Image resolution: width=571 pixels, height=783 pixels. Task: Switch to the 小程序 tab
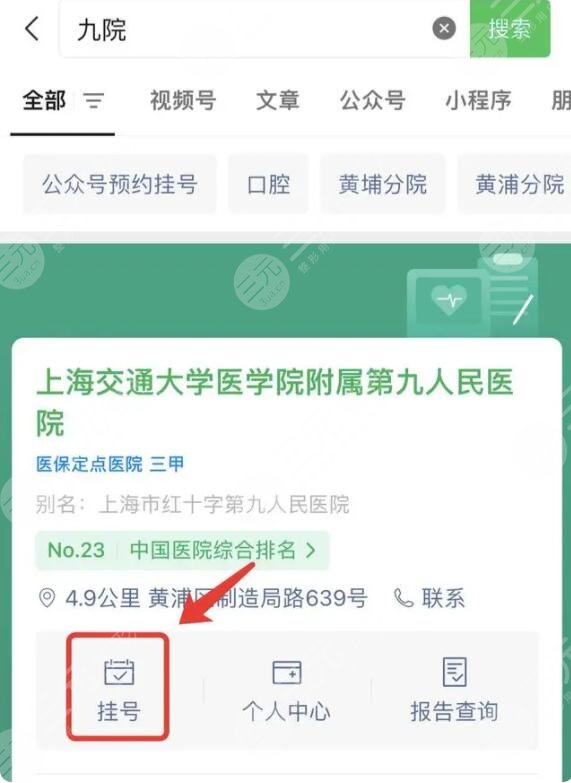[478, 100]
